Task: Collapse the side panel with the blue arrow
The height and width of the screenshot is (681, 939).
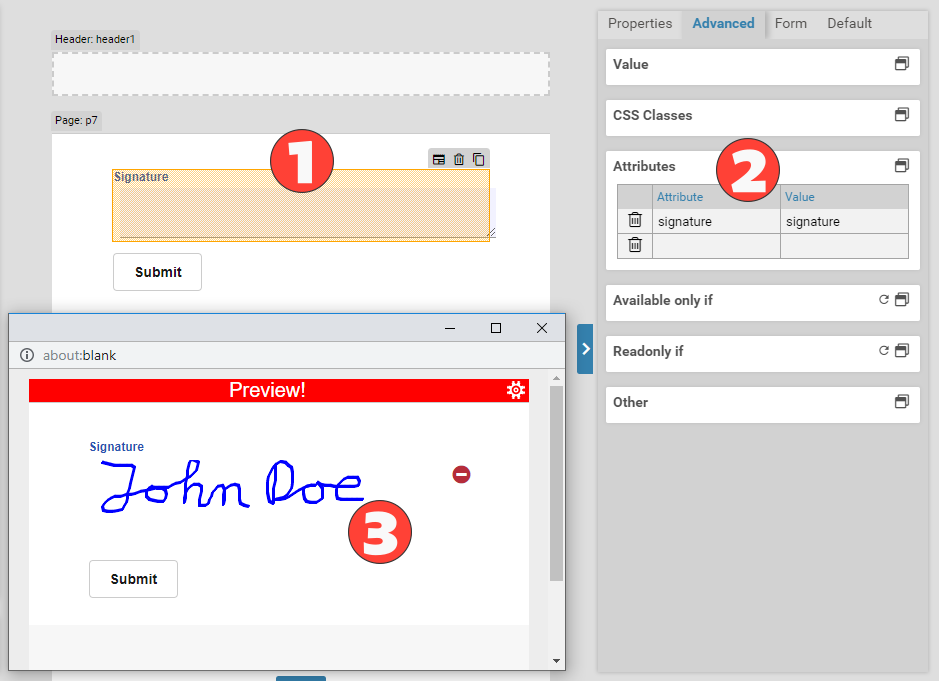Action: [x=585, y=349]
